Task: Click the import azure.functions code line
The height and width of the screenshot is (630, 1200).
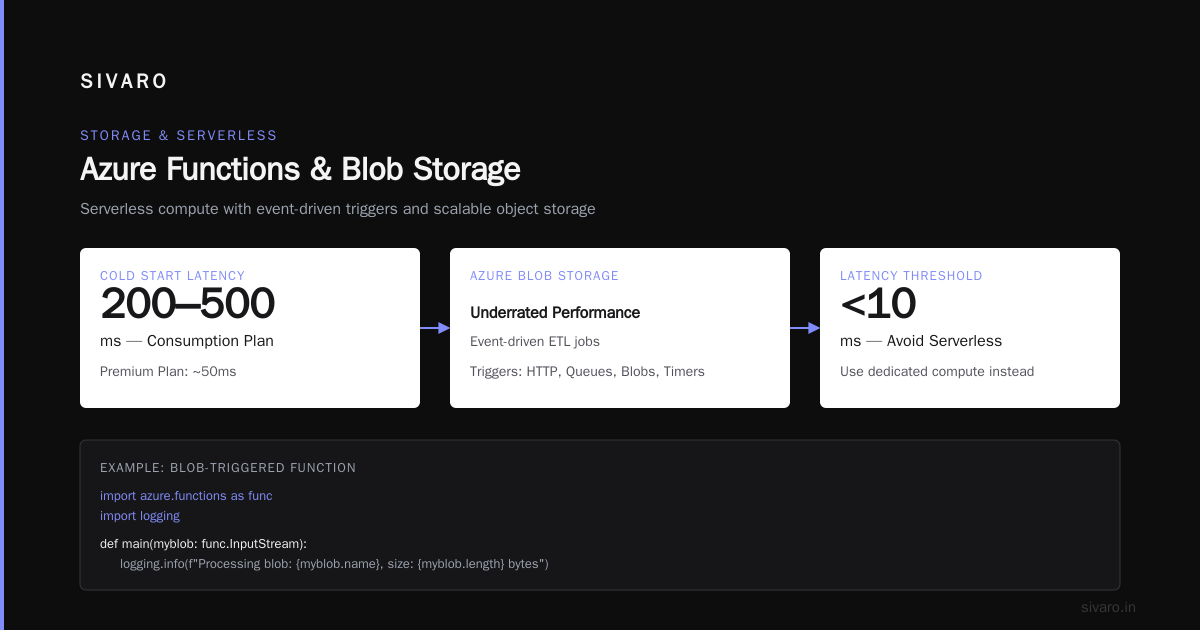Action: pyautogui.click(x=186, y=496)
